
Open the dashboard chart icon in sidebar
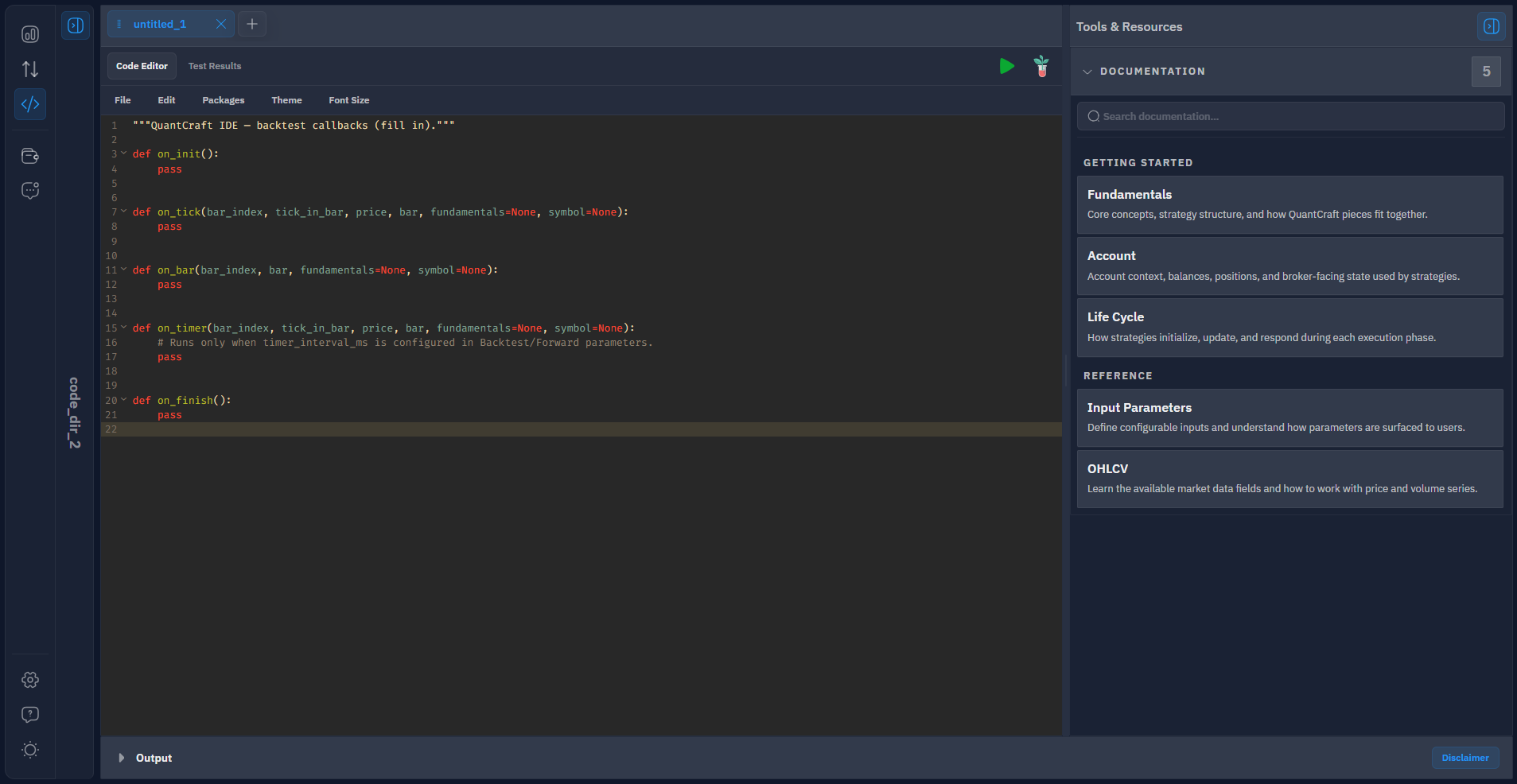tap(30, 34)
